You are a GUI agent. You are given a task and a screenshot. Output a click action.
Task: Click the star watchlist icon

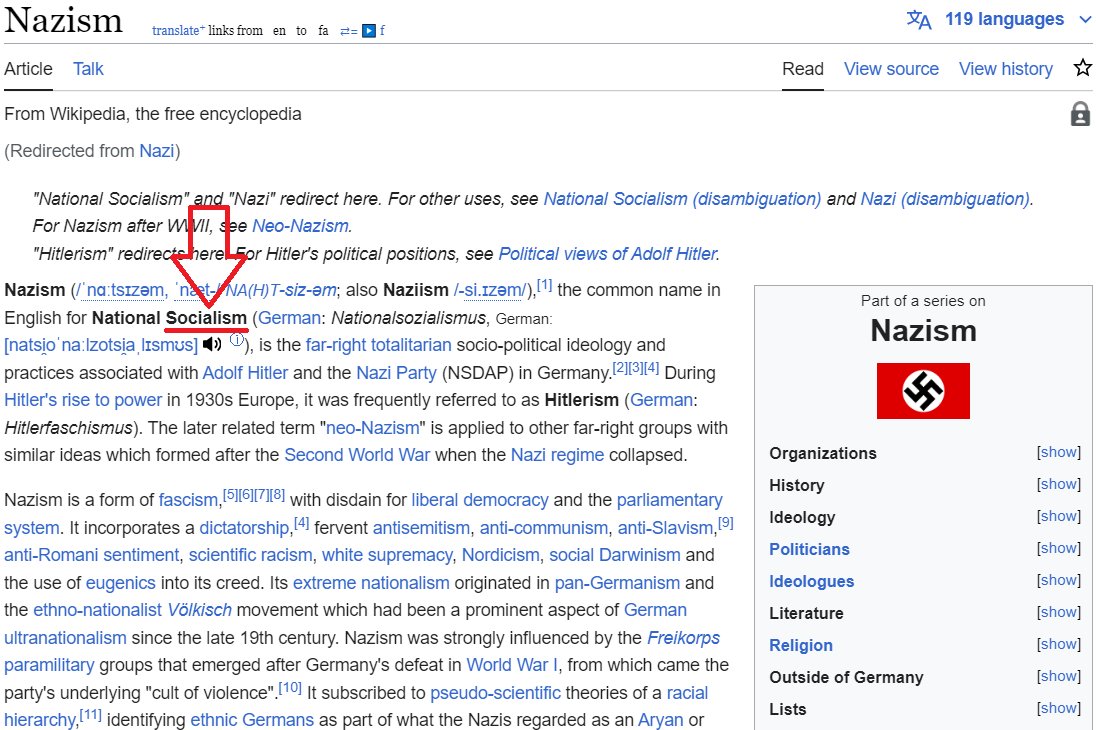coord(1082,68)
